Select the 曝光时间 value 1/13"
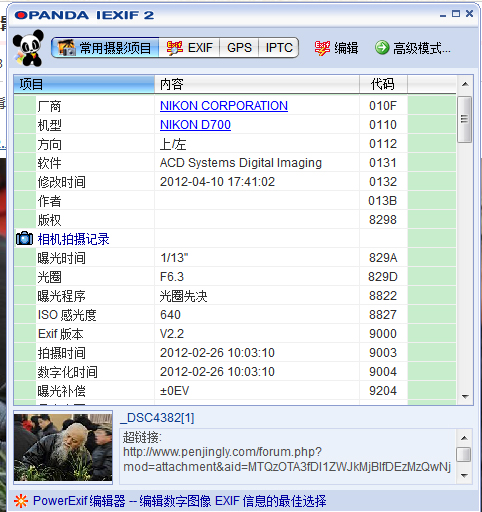The width and height of the screenshot is (482, 512). pos(174,258)
